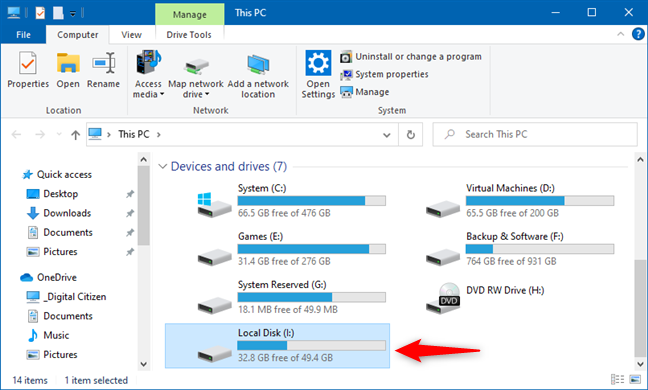Screen dimensions: 648x390
Task: Switch to Details view icon in status bar
Action: [x=617, y=379]
